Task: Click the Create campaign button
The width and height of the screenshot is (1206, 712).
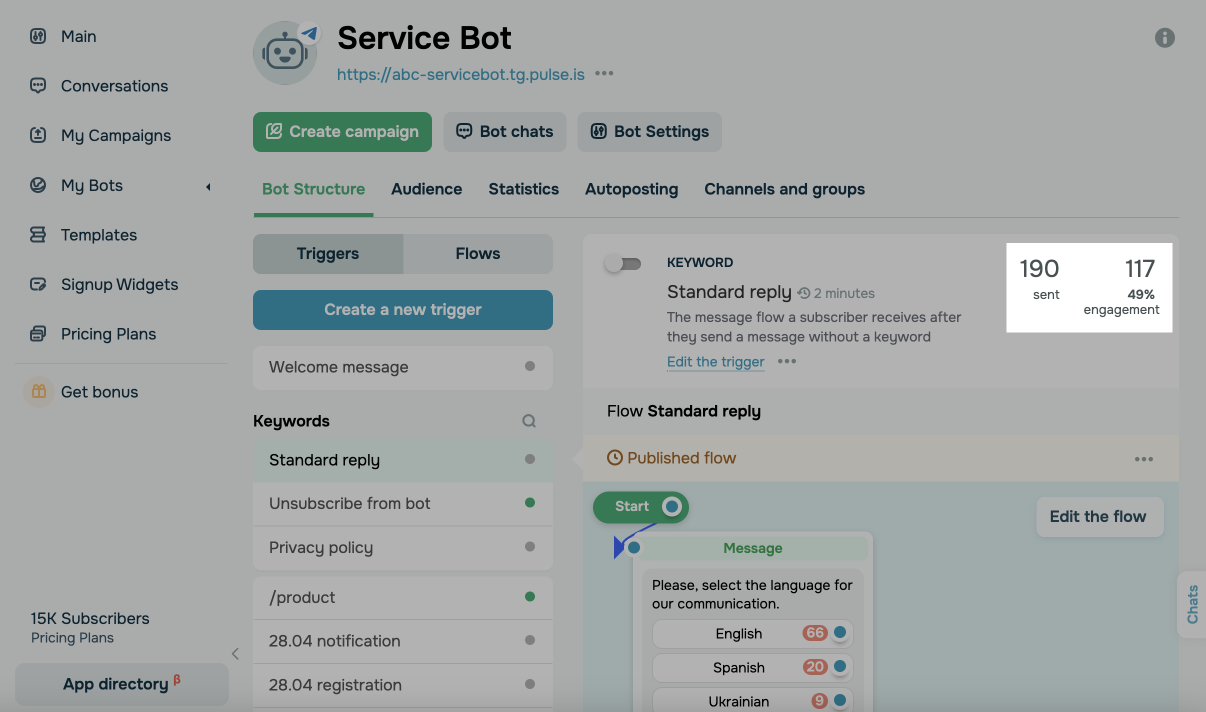Action: pos(342,132)
